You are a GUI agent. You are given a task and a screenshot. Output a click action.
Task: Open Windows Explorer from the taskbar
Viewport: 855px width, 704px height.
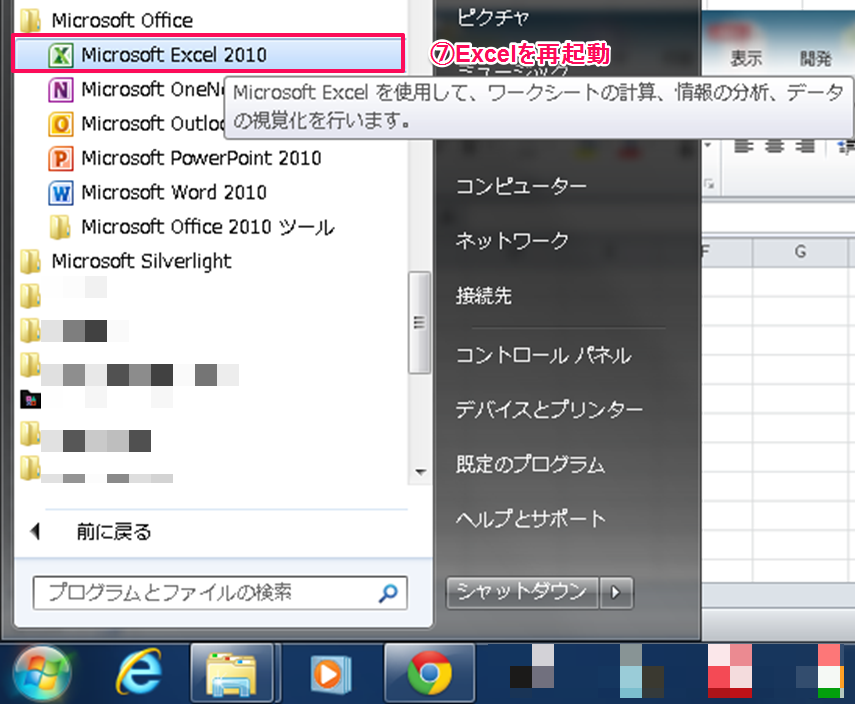[x=232, y=674]
